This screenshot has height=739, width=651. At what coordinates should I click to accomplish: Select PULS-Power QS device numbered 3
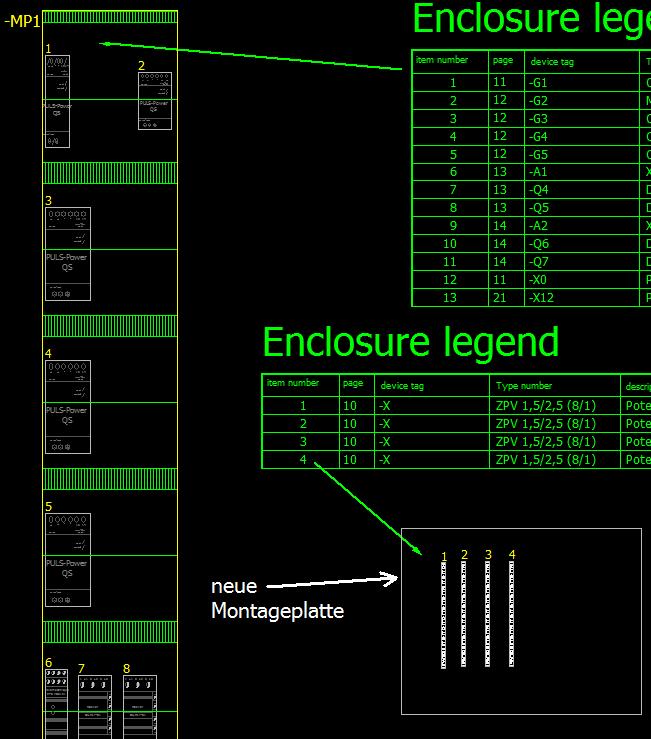click(x=68, y=254)
